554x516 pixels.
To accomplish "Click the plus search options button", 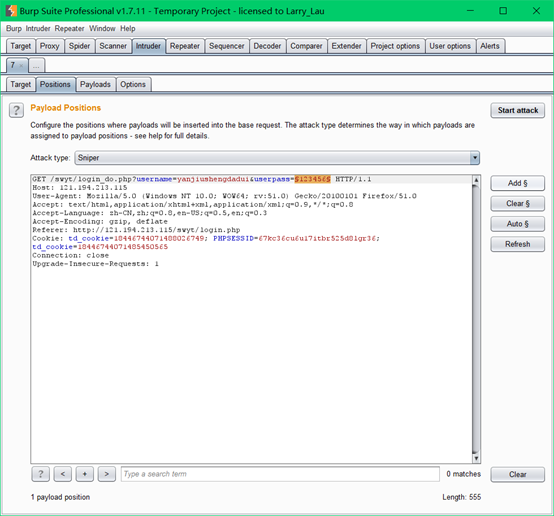I will coord(84,474).
